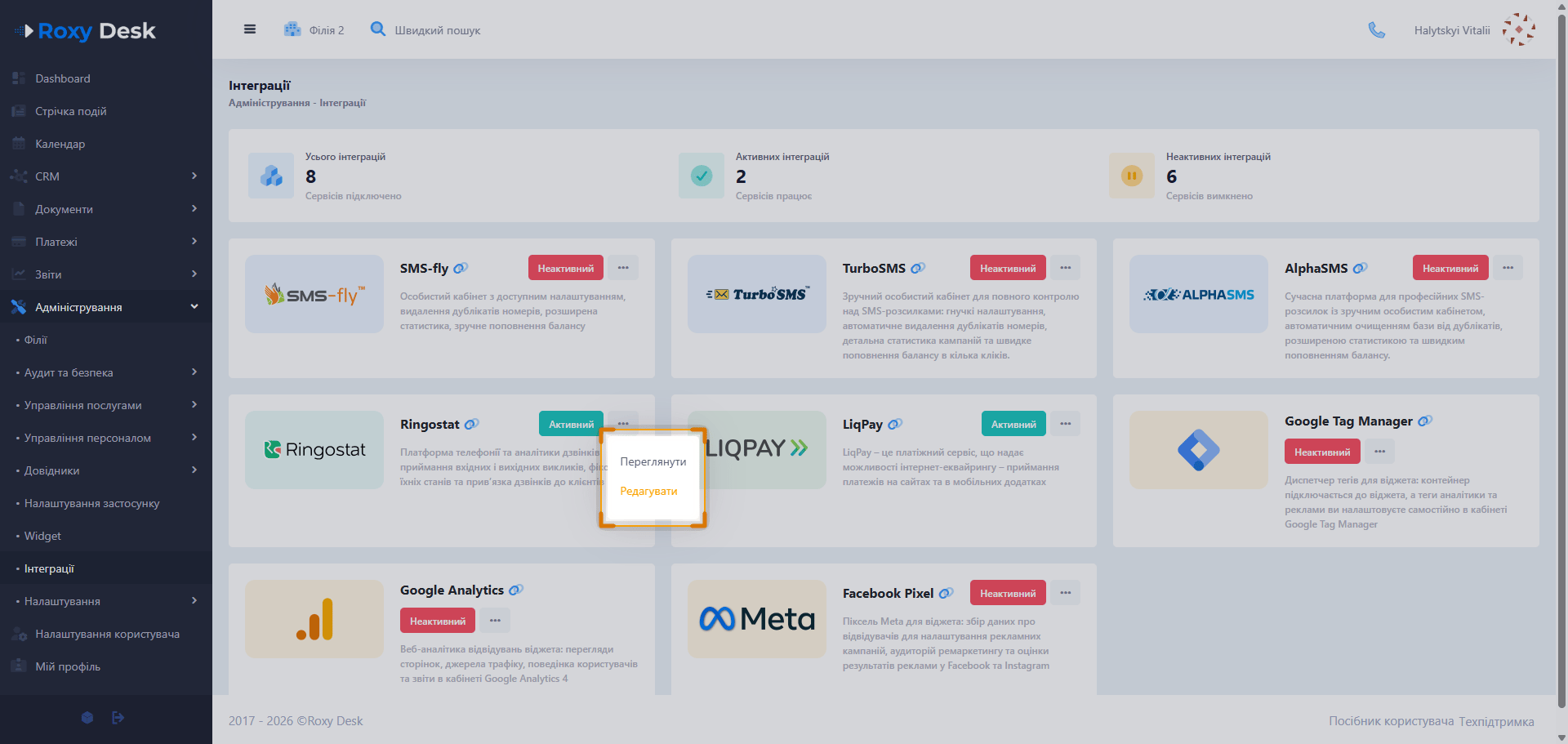This screenshot has width=1568, height=744.
Task: Open the Посібник користувача footer link
Action: 1391,721
